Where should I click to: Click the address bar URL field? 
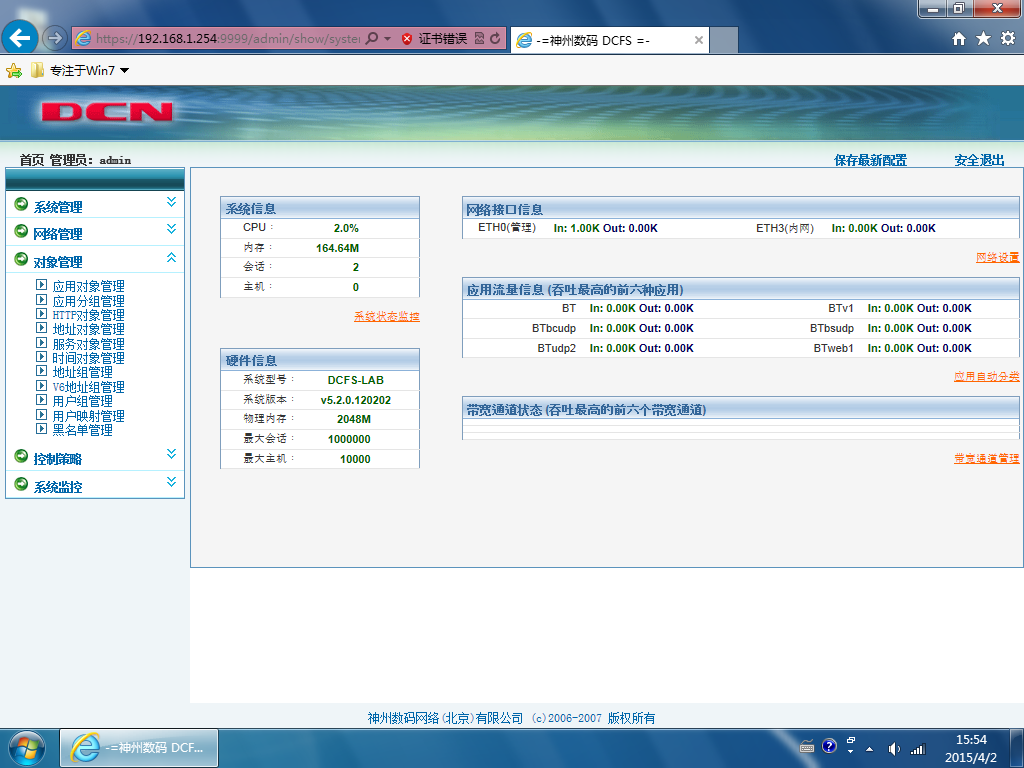coord(227,39)
